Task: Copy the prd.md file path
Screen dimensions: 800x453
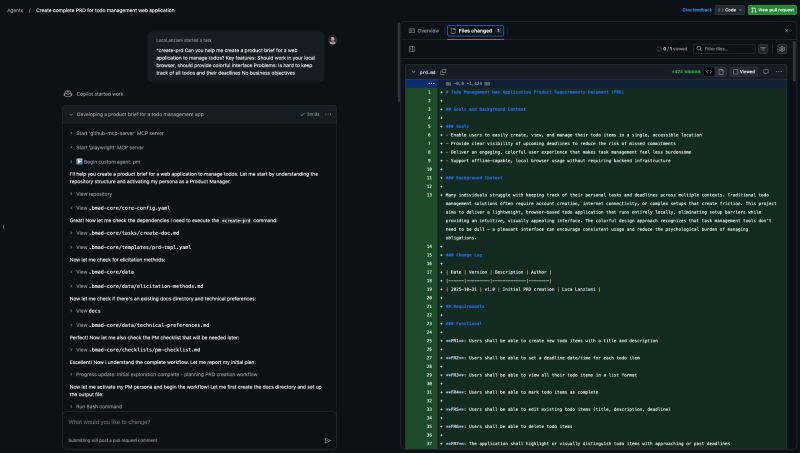Action: tap(444, 72)
